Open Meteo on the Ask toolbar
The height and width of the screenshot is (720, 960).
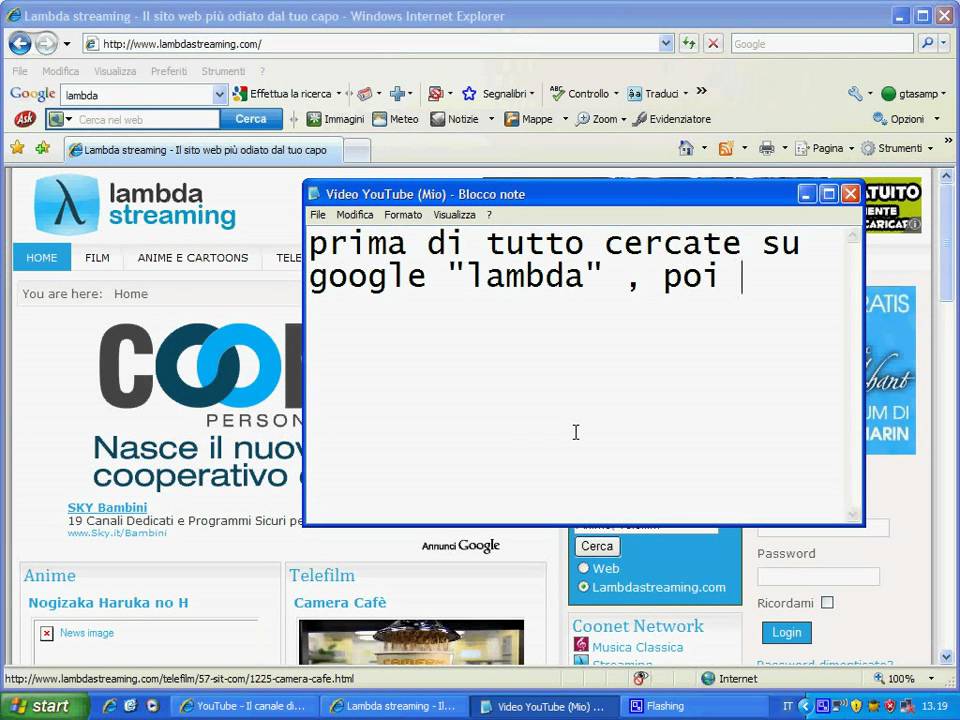pos(396,119)
